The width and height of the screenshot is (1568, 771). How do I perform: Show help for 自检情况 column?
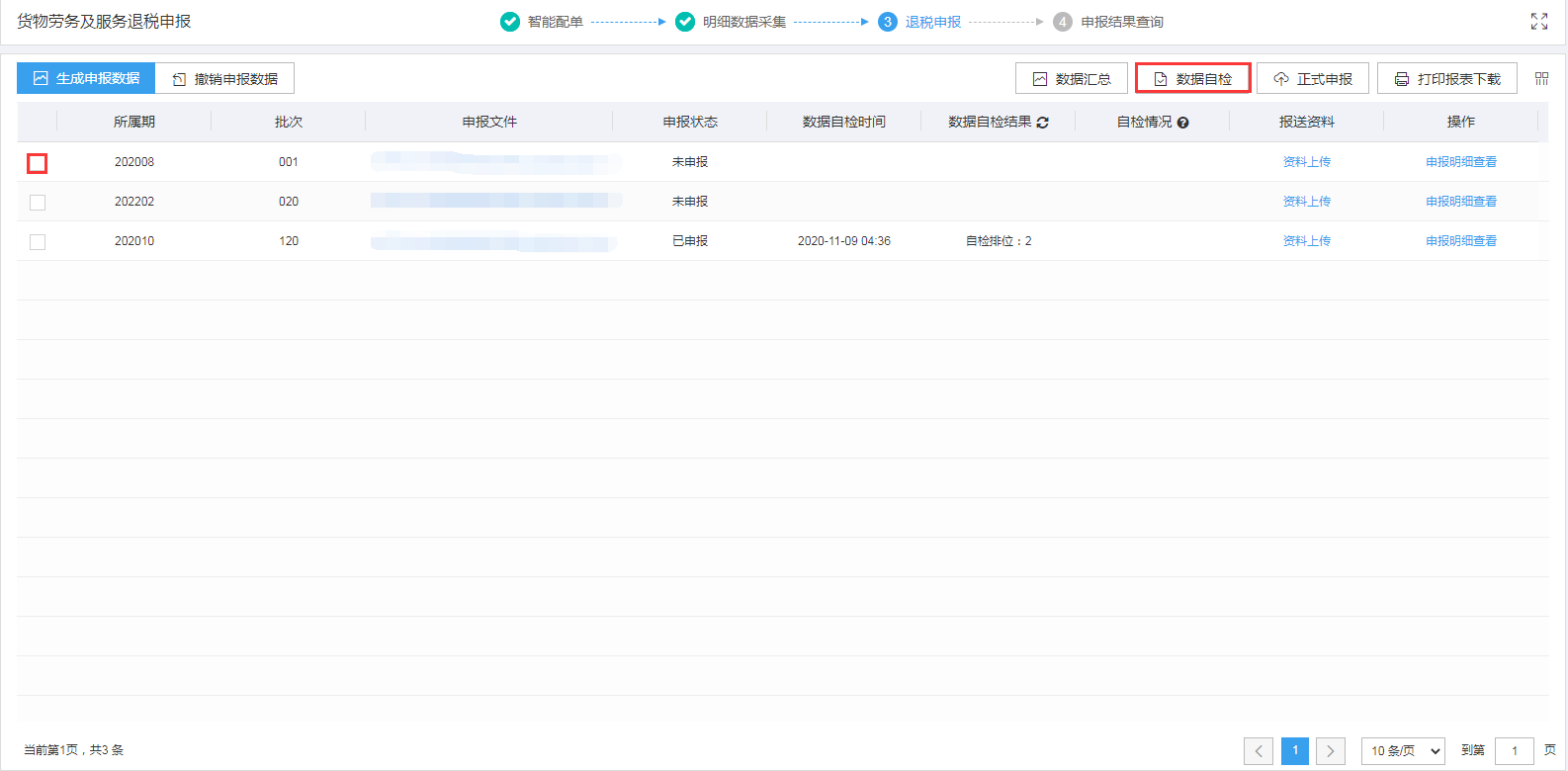pos(1182,123)
